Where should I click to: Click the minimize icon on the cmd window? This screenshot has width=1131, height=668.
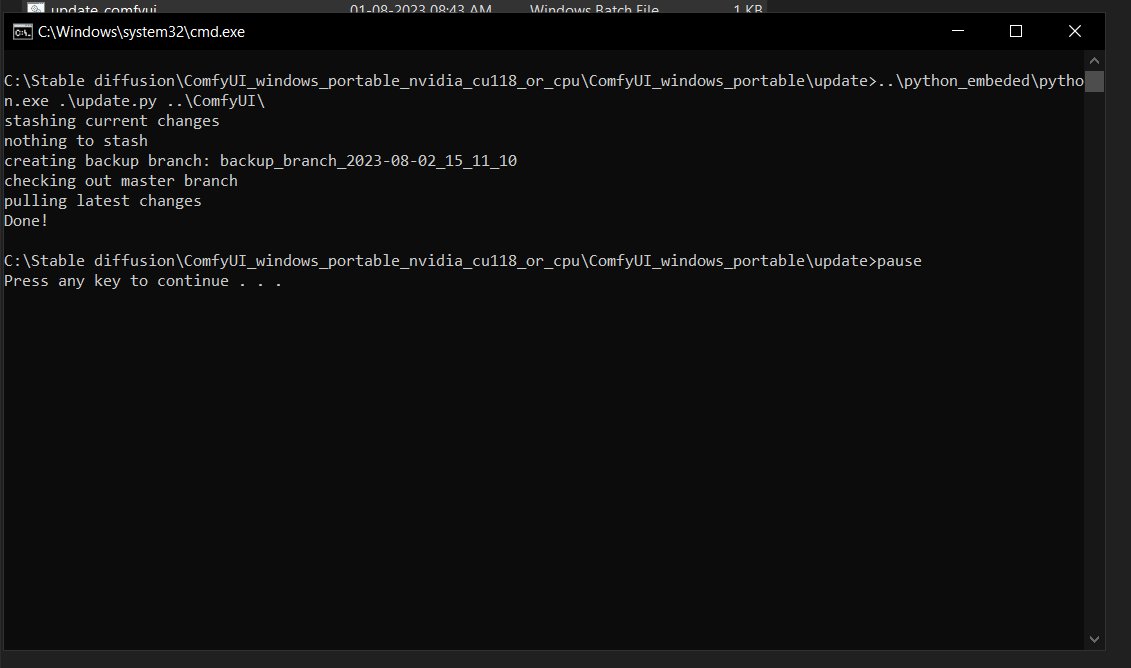tap(957, 31)
